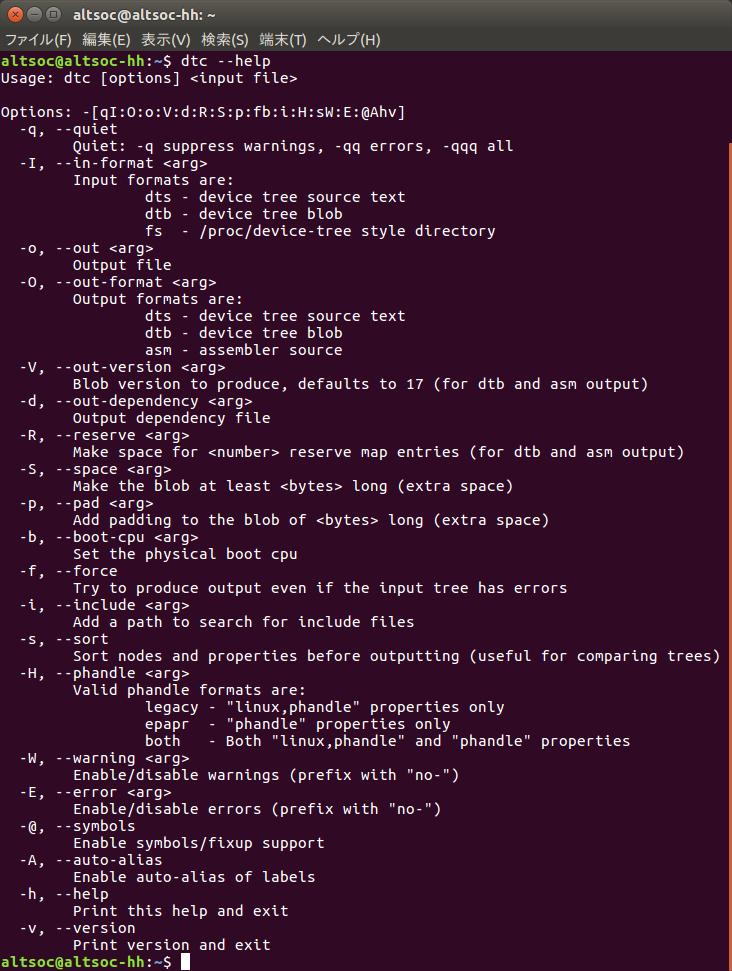Screen dimensions: 732x971
Task: Open the ファイル(F) menu
Action: pyautogui.click(x=38, y=40)
